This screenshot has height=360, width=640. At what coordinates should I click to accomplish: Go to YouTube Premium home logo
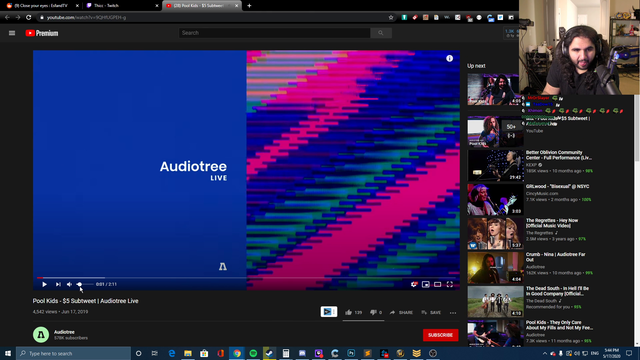[42, 33]
